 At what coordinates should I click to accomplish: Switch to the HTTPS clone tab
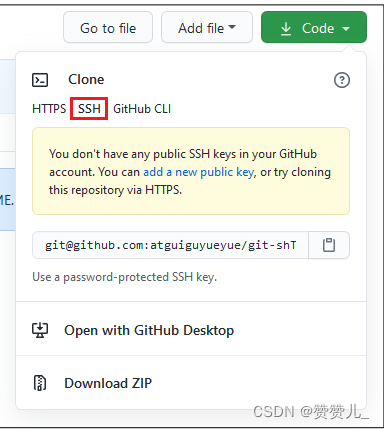[49, 109]
